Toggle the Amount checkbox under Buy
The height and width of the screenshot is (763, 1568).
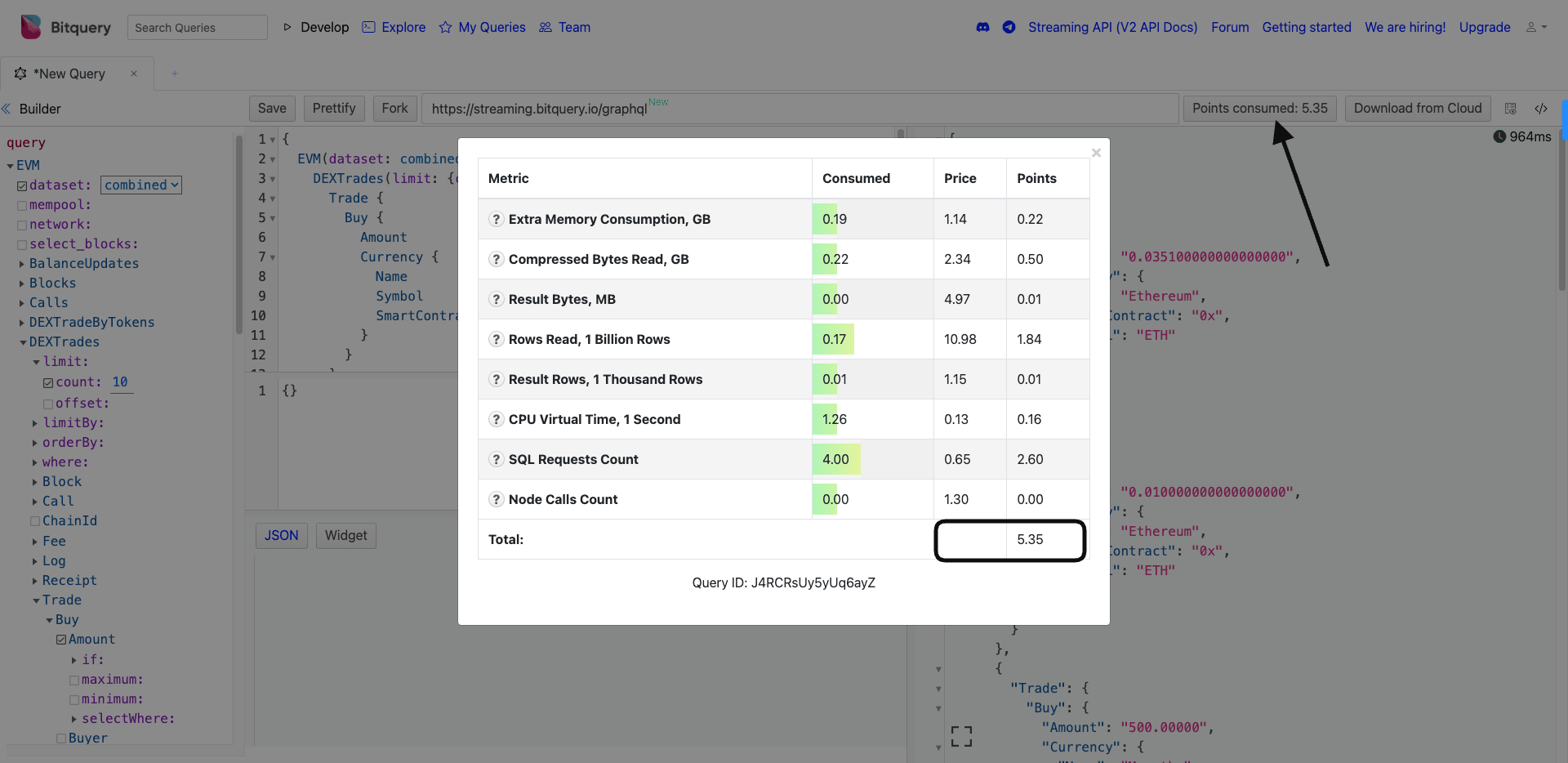pos(61,640)
